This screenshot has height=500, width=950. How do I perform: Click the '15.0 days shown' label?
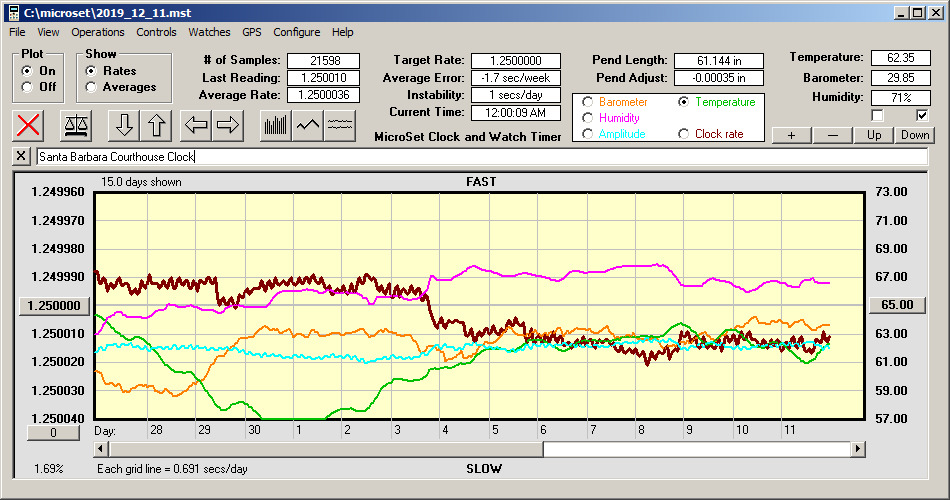coord(141,182)
